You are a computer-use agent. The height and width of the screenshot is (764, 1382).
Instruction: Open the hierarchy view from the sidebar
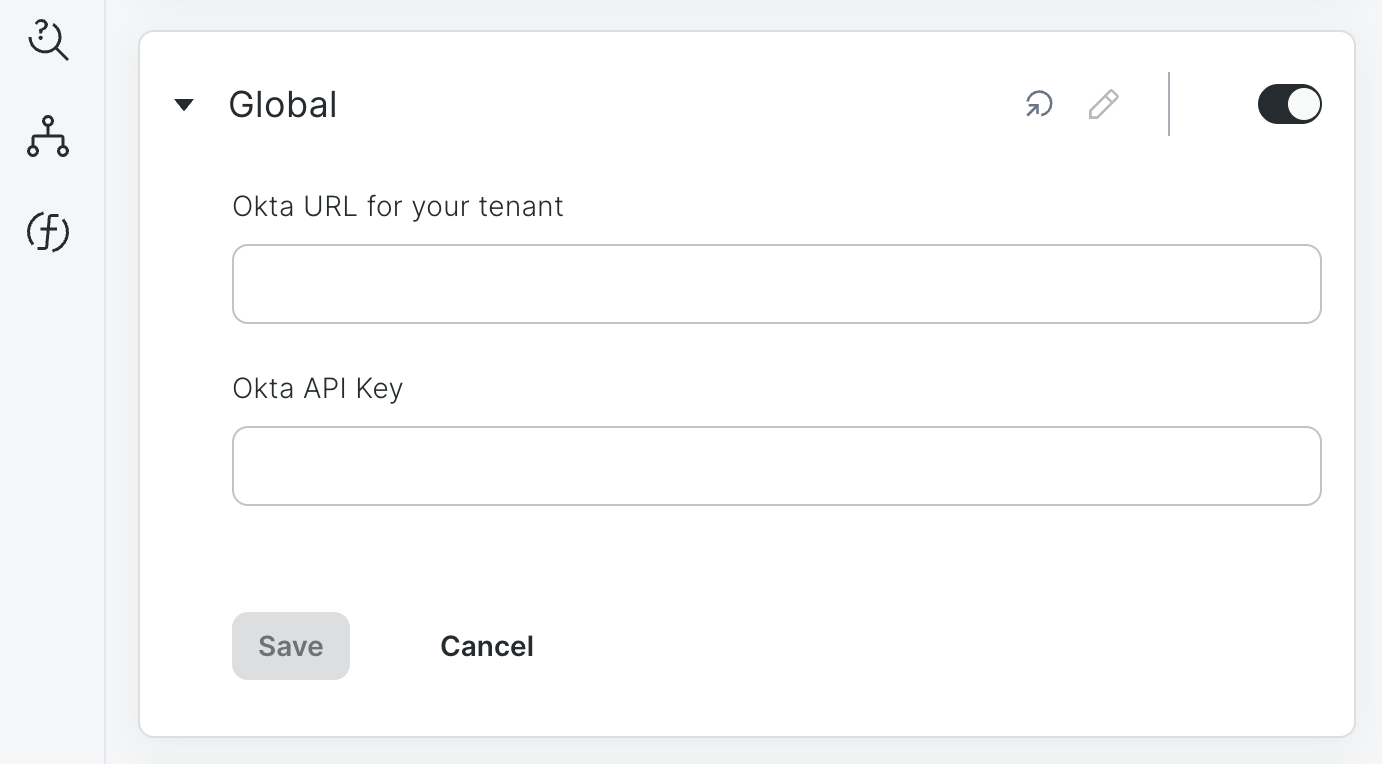tap(48, 138)
